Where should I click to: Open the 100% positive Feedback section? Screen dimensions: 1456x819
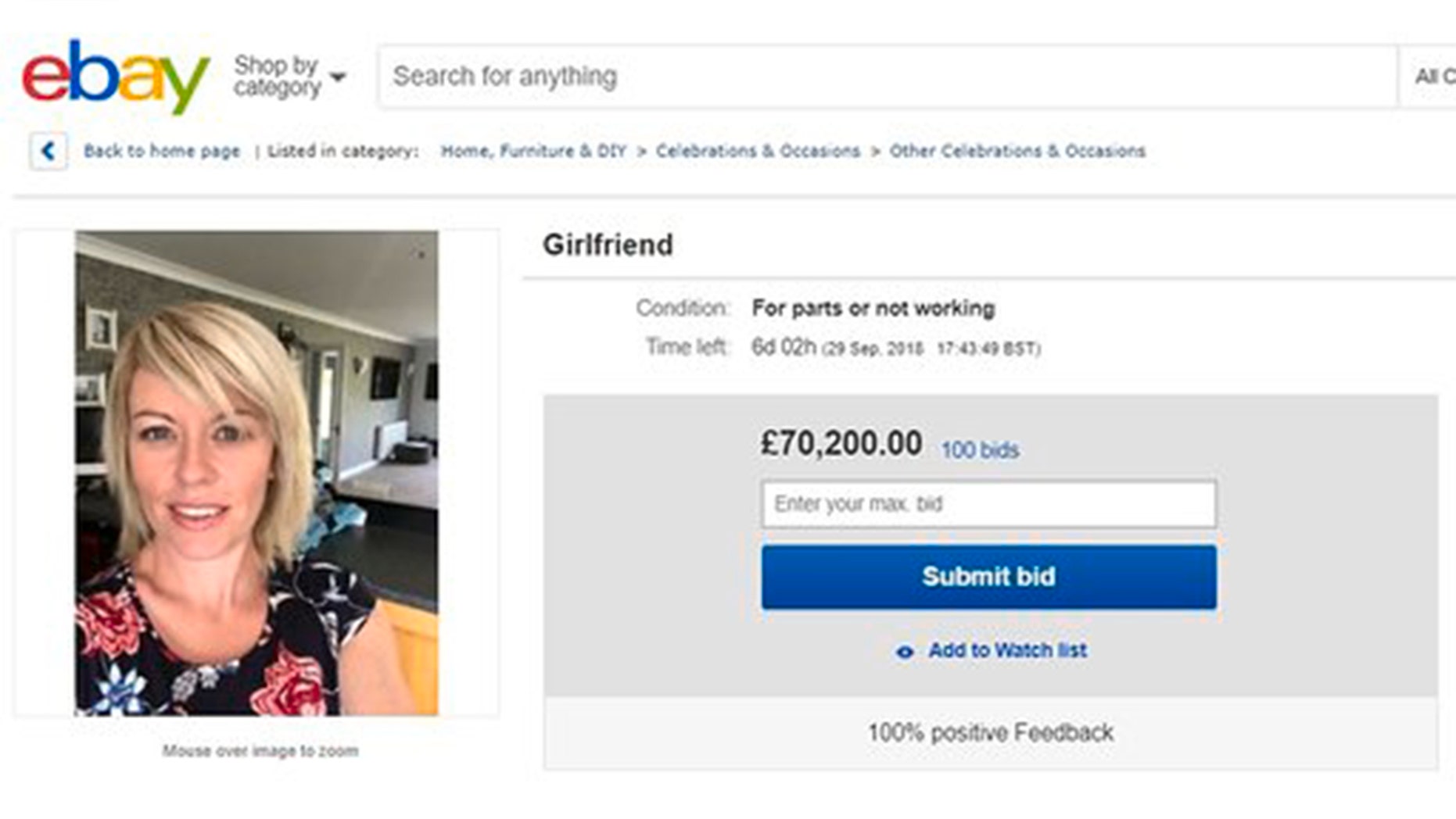[x=990, y=733]
